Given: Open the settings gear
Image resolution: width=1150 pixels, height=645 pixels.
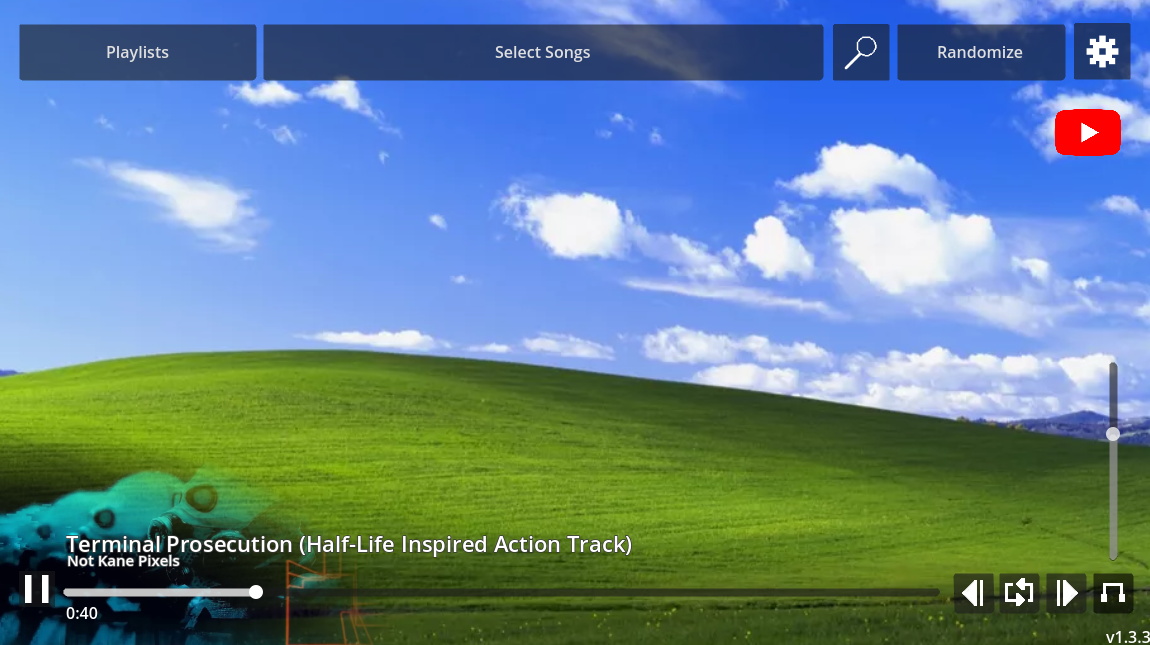Looking at the screenshot, I should click(x=1101, y=52).
